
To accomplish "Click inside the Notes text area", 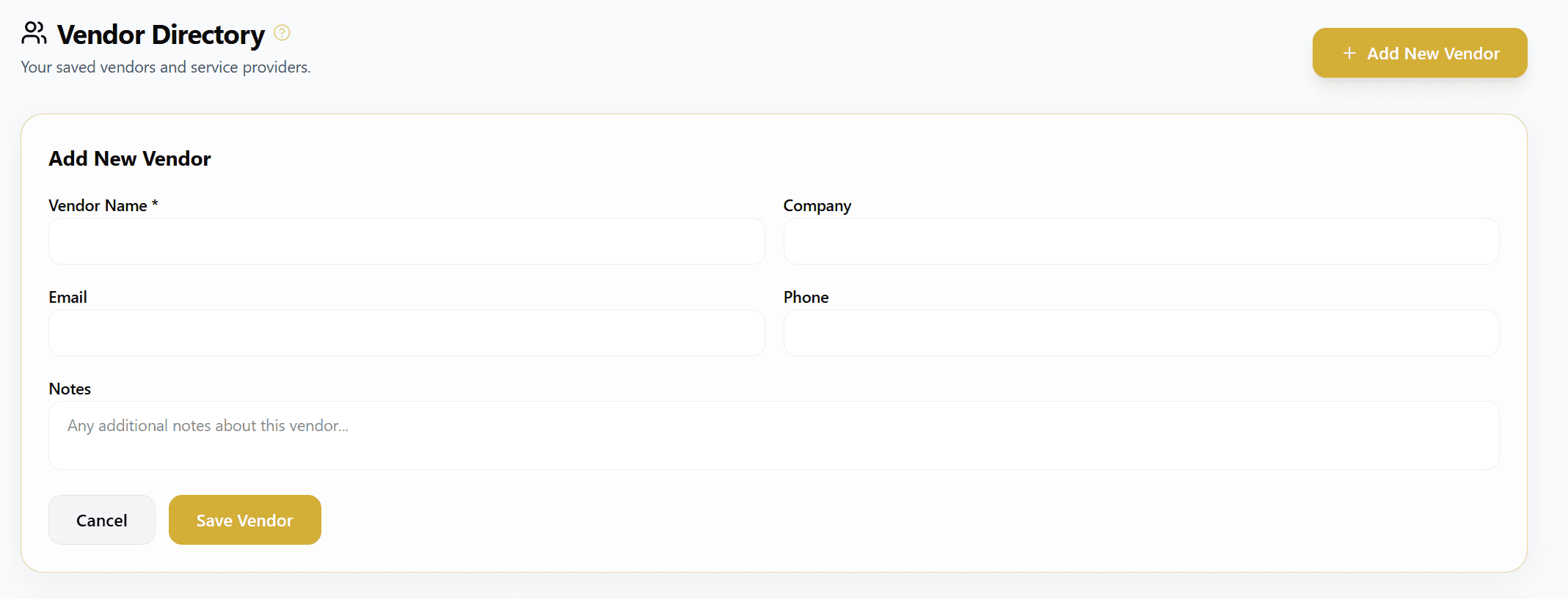I will [773, 436].
